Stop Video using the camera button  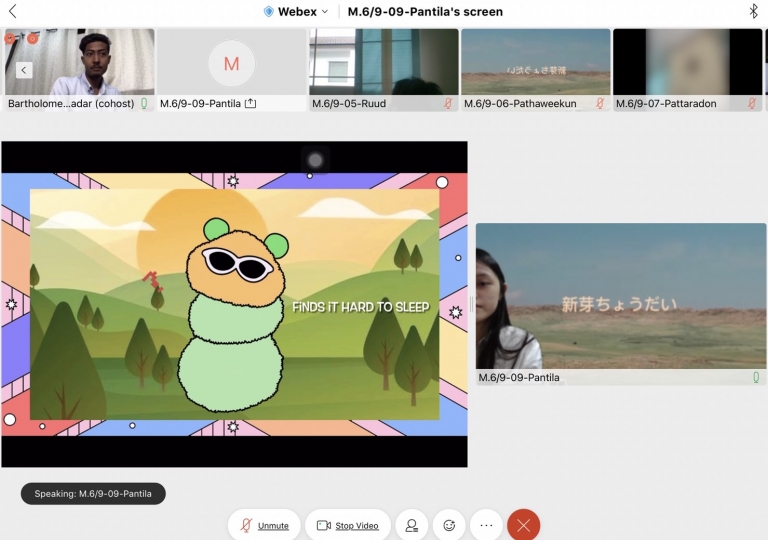[348, 525]
